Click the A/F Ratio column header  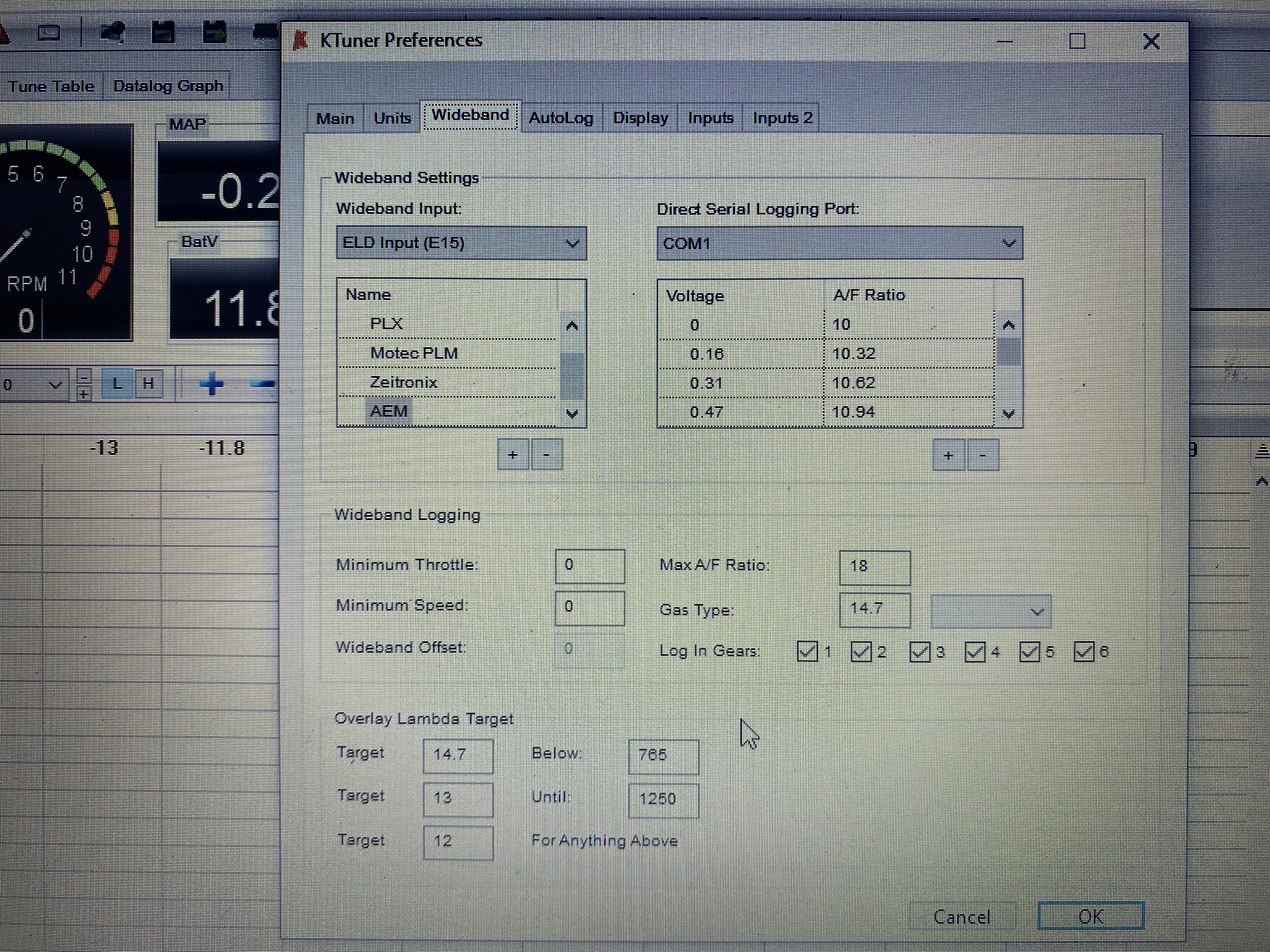click(x=909, y=296)
